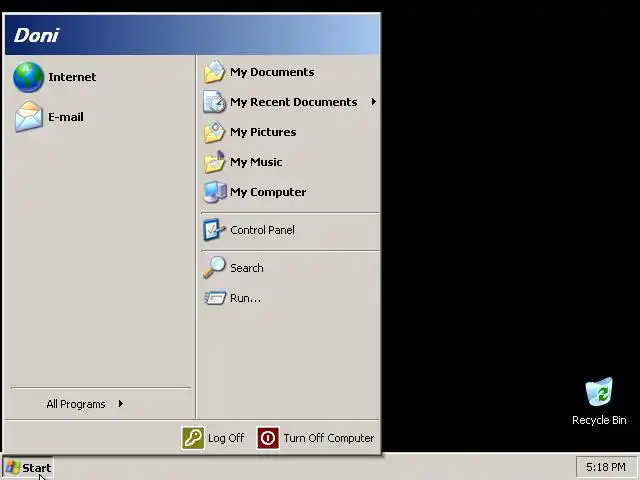Select My Documents text in Start menu

(272, 72)
